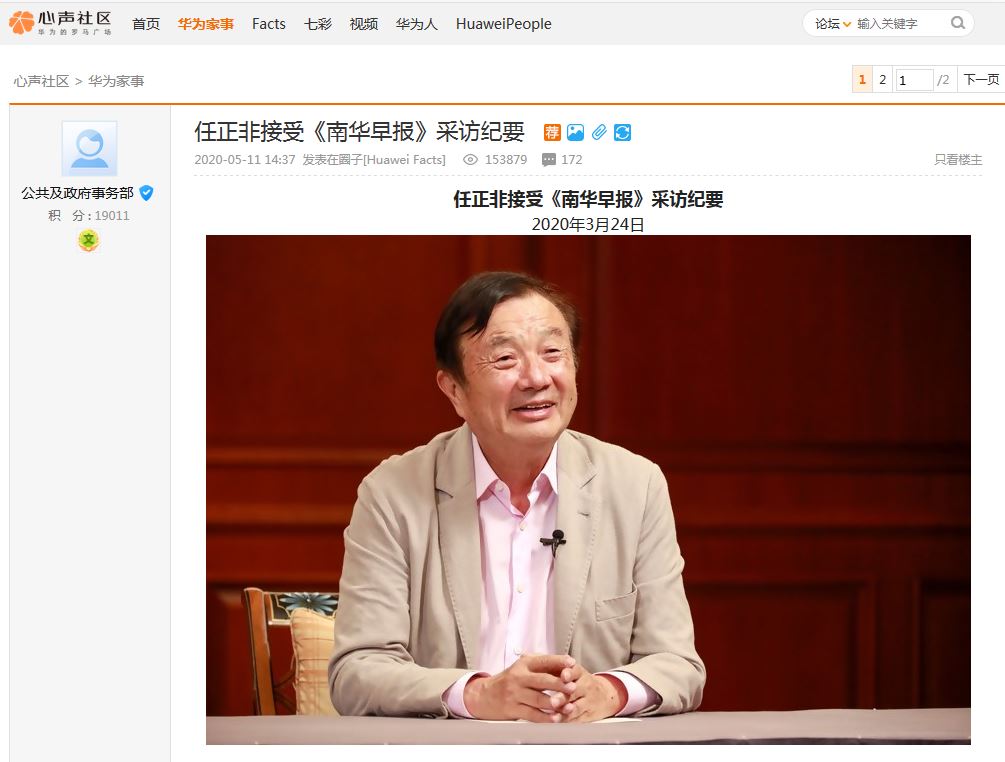Click the interview photo
This screenshot has height=762, width=1005.
click(x=588, y=490)
